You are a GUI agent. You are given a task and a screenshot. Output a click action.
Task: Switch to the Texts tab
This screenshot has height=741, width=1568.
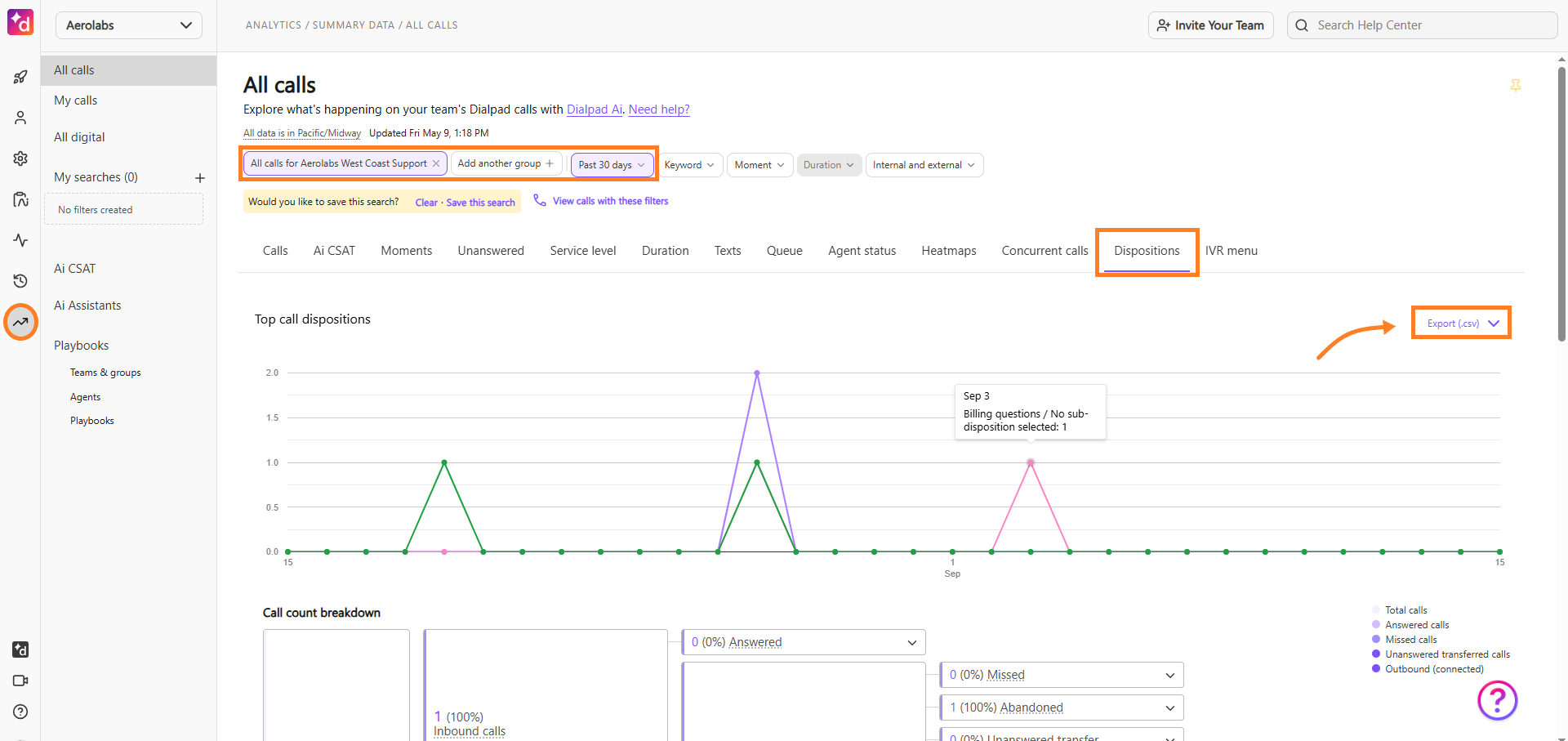click(x=728, y=251)
